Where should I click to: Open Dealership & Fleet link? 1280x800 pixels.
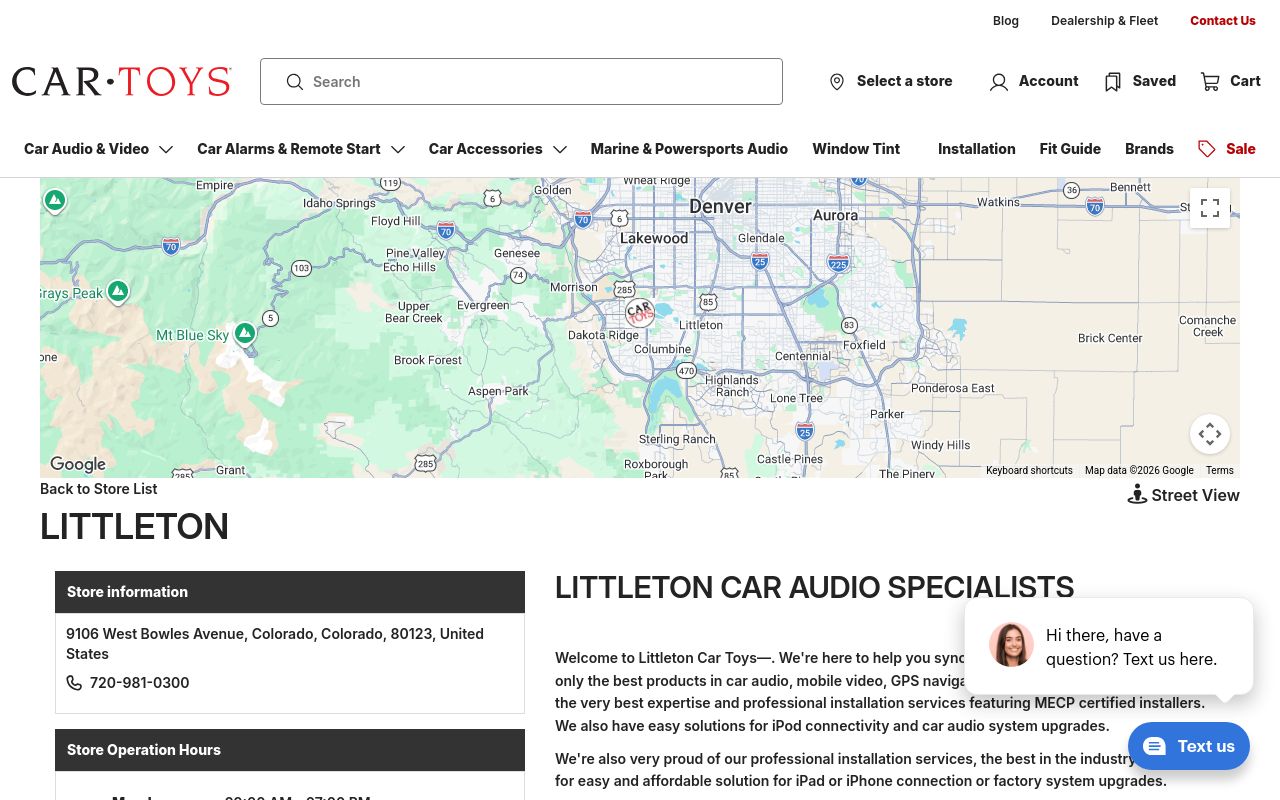coord(1104,21)
